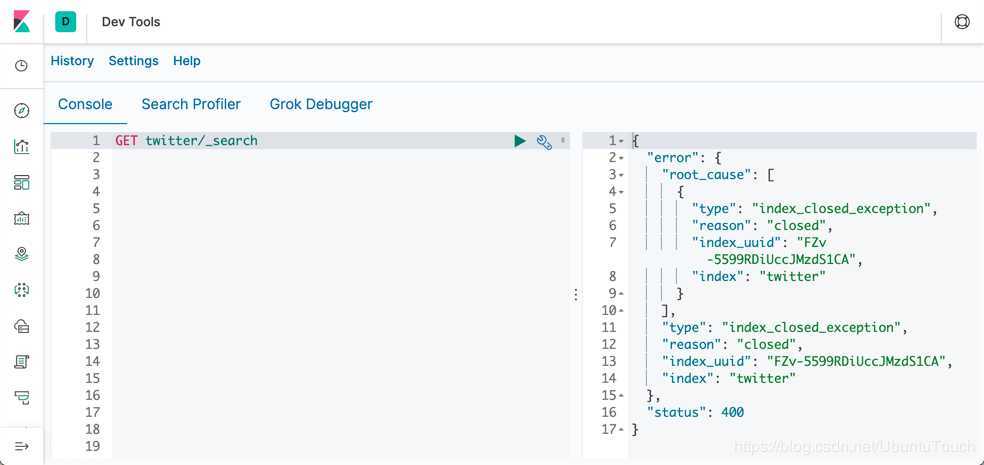Click the History link
984x465 pixels.
click(x=72, y=61)
